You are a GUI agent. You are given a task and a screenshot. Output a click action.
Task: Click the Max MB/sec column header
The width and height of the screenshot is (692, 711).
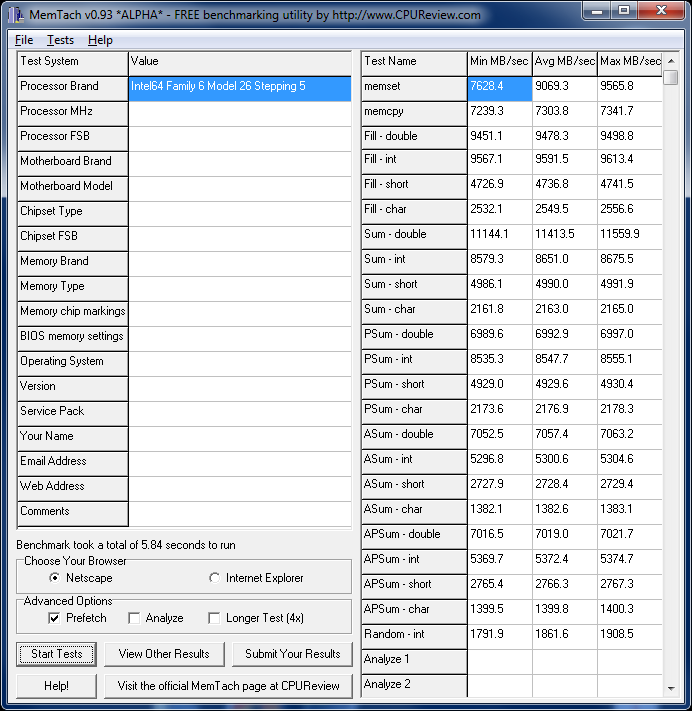tap(630, 63)
